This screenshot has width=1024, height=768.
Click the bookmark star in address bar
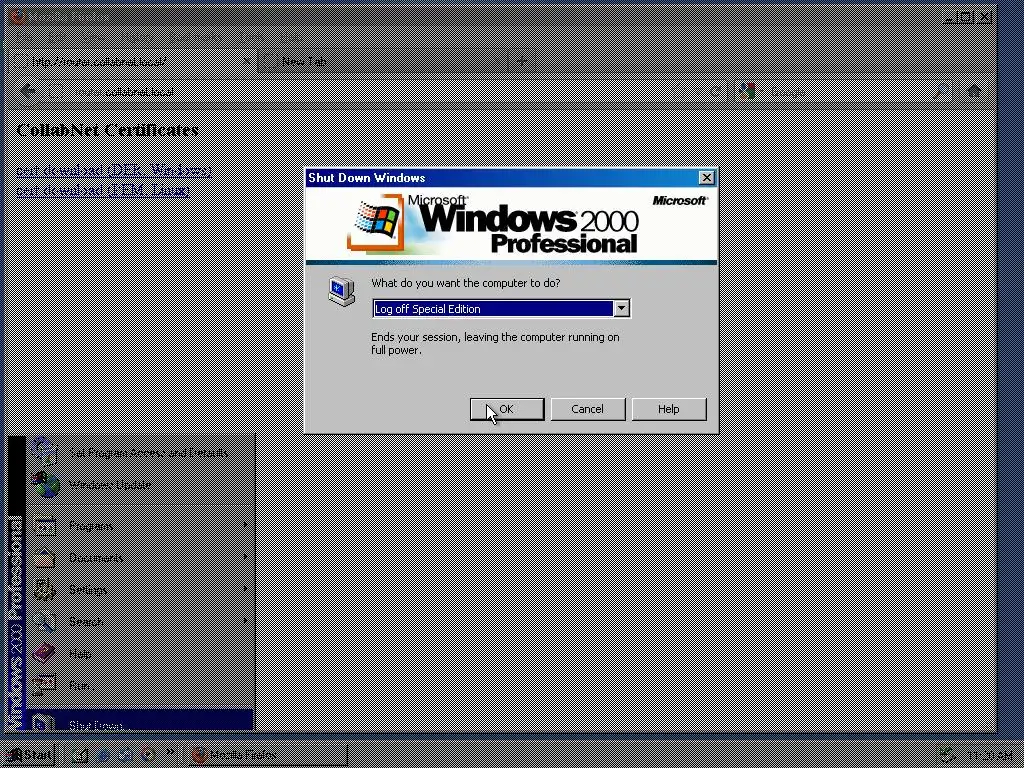(x=677, y=91)
